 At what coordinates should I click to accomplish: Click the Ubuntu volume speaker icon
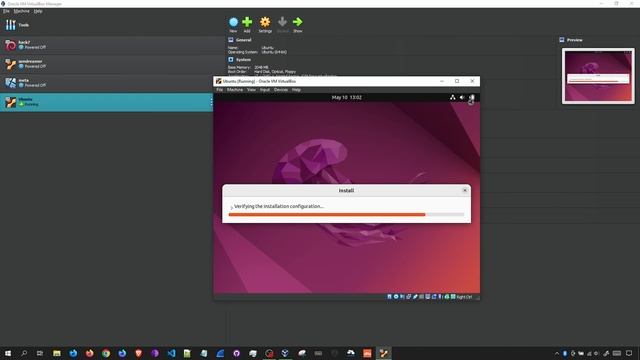pos(462,98)
